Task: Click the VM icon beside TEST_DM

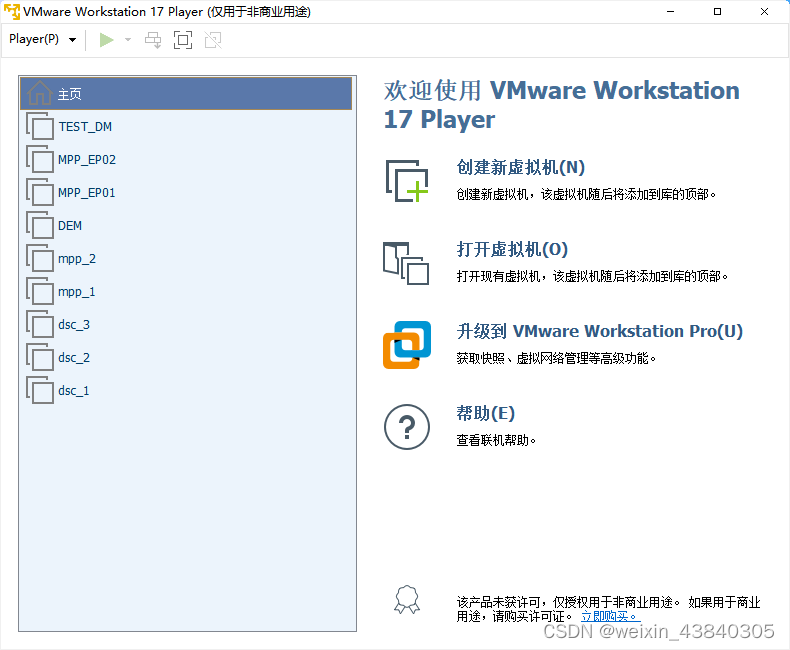Action: (40, 126)
